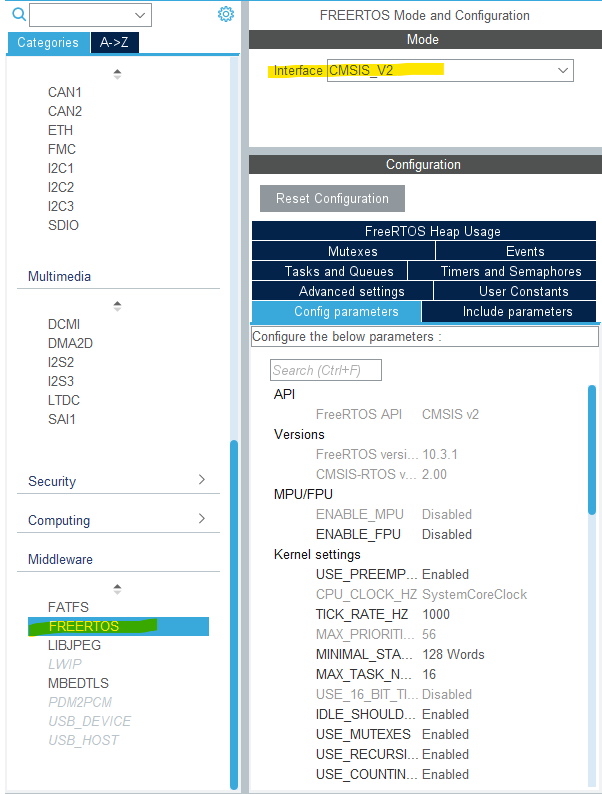This screenshot has height=794, width=602.
Task: Select ETH peripheral
Action: click(x=60, y=130)
